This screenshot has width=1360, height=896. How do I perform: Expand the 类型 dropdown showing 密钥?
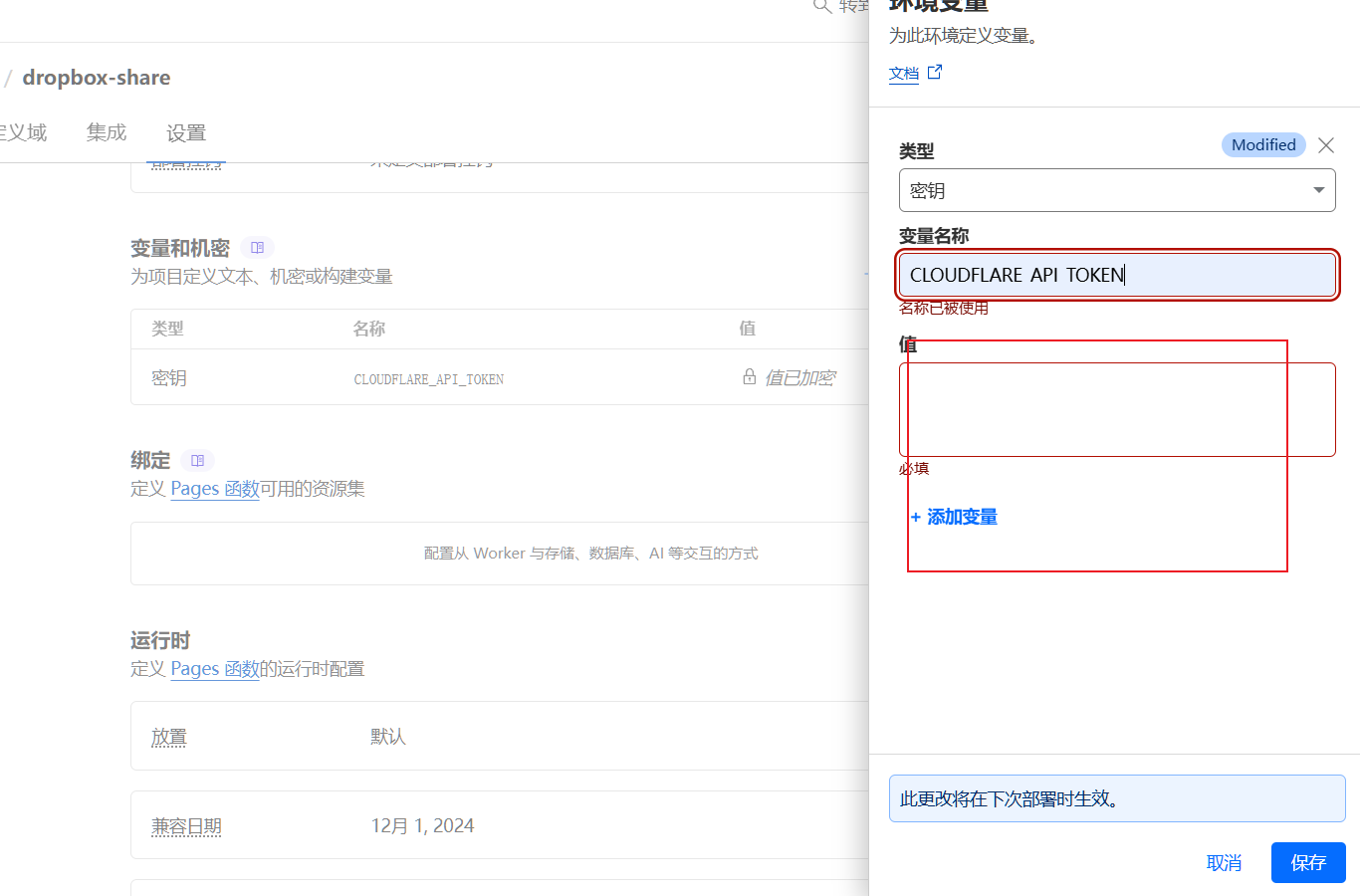coord(1116,190)
